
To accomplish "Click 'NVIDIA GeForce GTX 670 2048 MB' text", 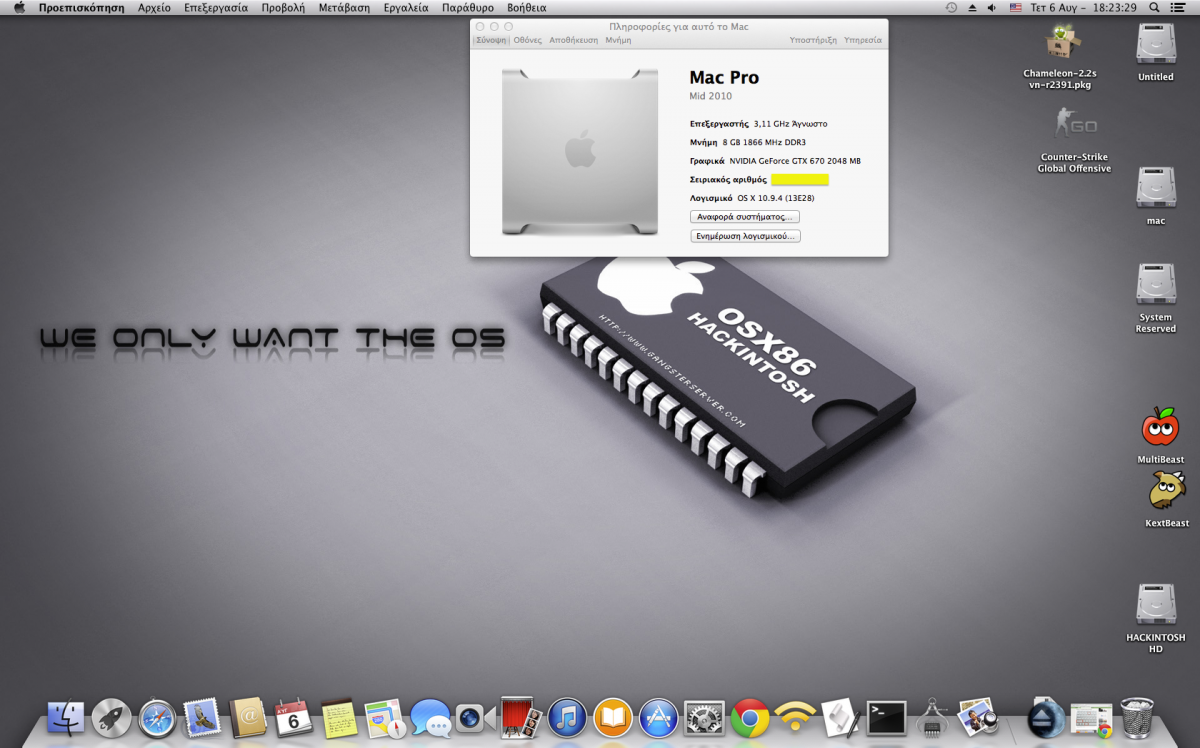I will 795,160.
